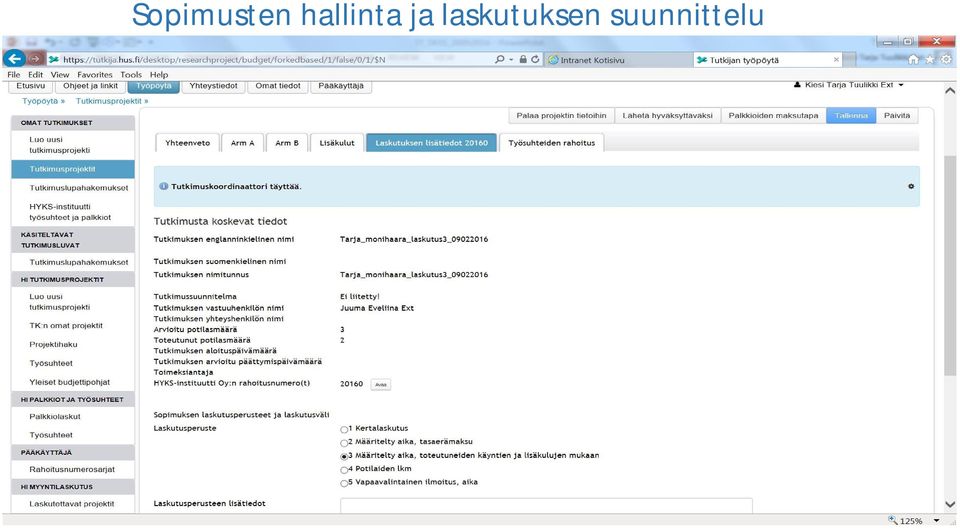Click the browser back arrow button

pos(14,59)
